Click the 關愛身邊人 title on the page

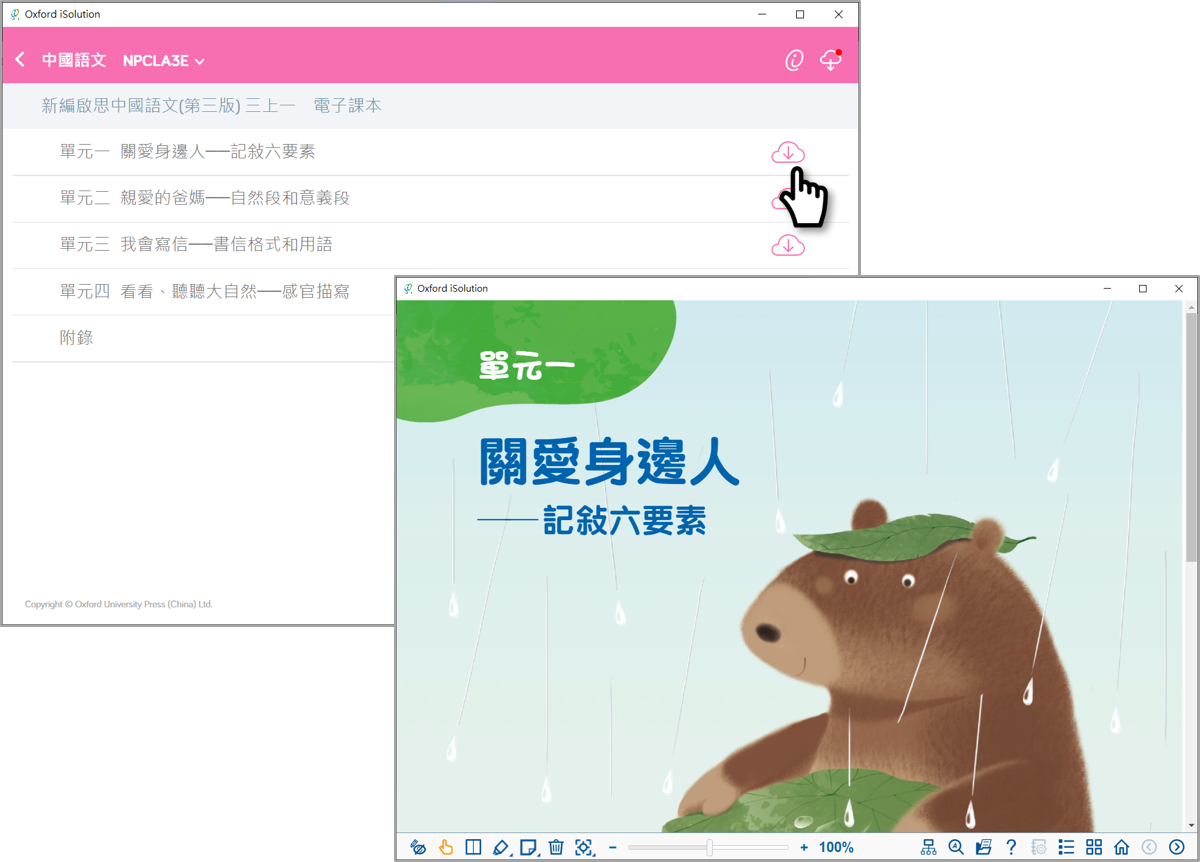click(610, 461)
